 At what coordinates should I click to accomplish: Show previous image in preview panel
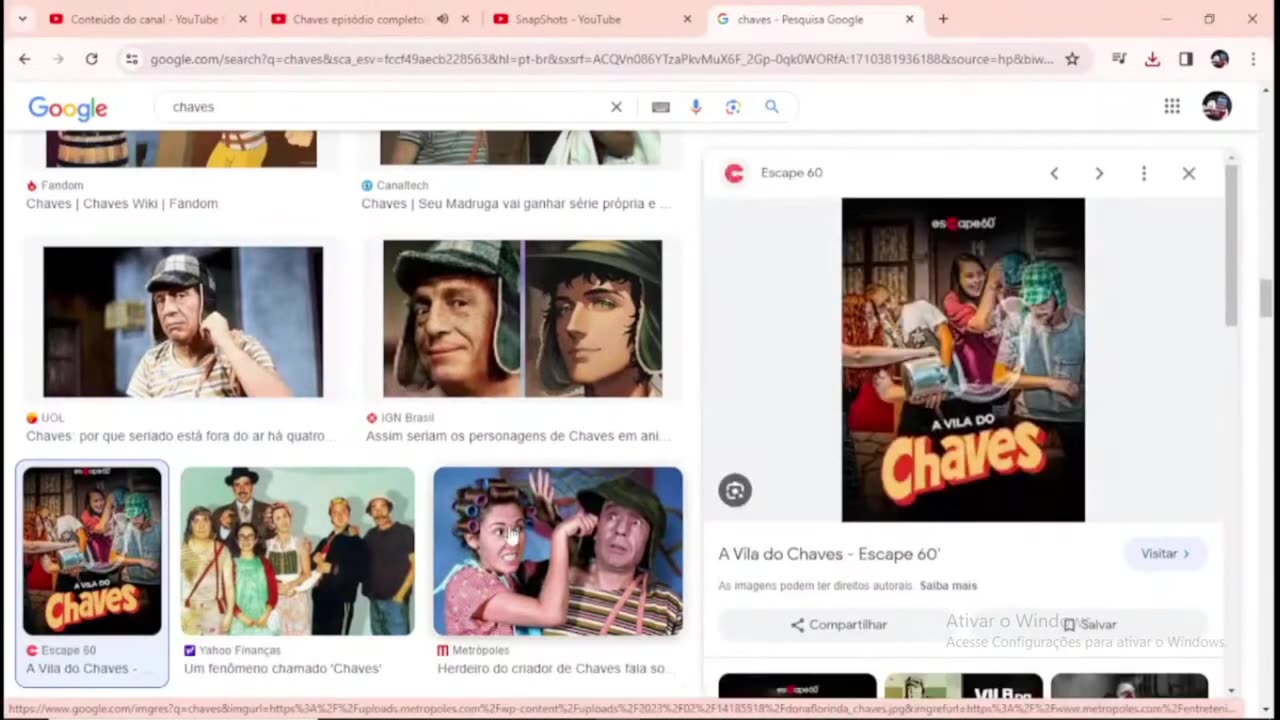point(1054,173)
